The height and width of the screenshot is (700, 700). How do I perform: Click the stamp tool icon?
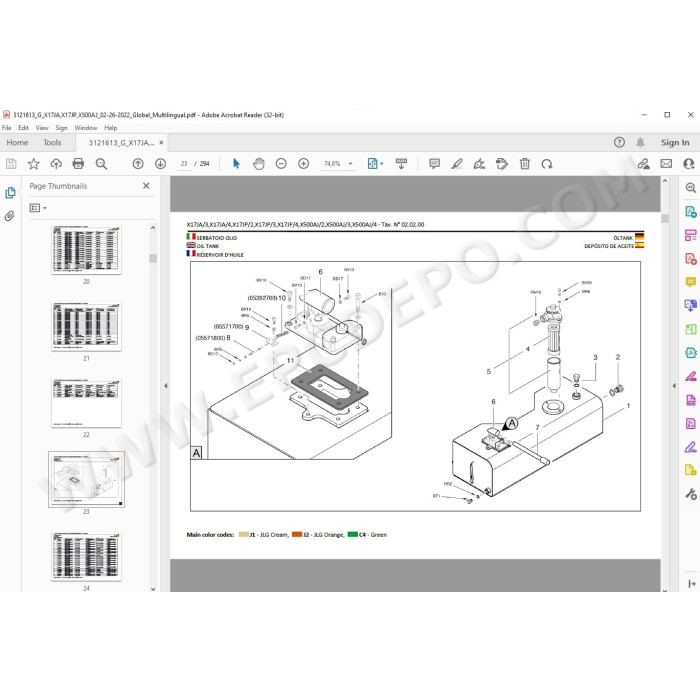pos(502,164)
